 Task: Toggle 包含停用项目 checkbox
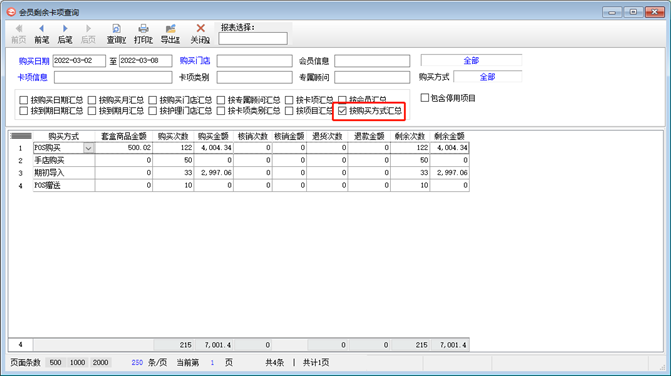point(425,98)
